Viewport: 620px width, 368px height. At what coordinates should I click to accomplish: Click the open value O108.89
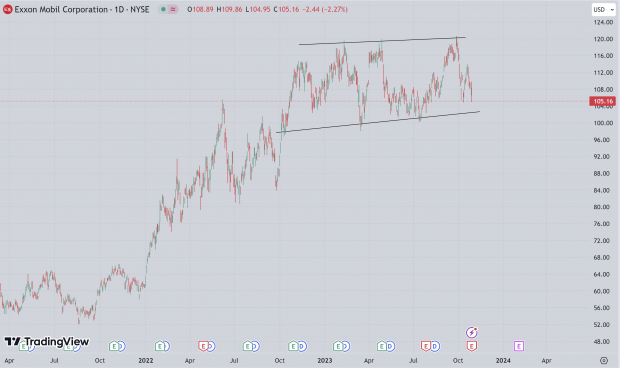click(x=200, y=9)
